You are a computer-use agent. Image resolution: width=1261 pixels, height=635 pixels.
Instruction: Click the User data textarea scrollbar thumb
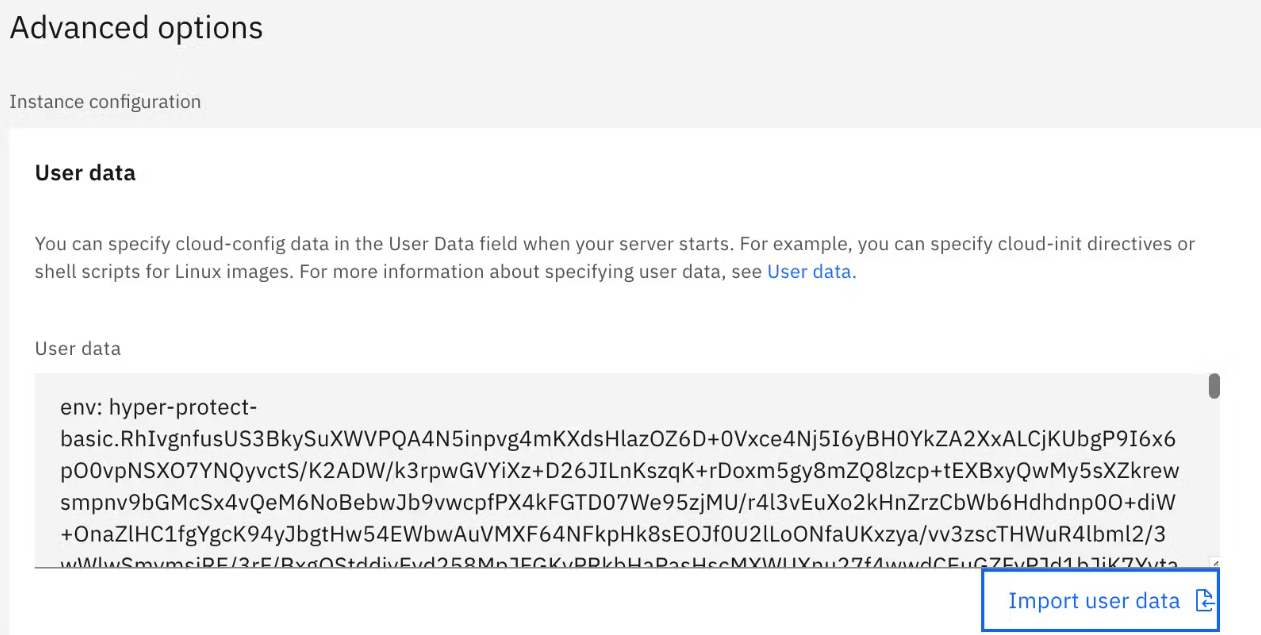[1214, 386]
